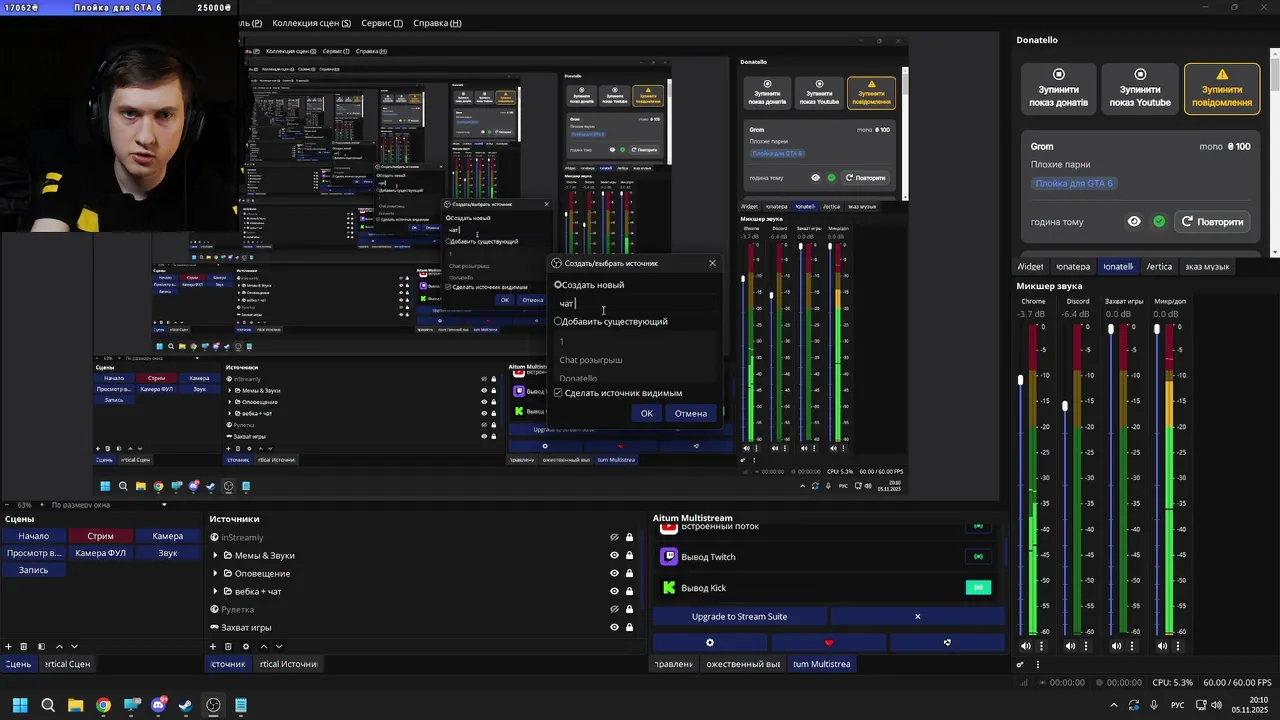Open the scene filters icon in the Scenes toolbar
The image size is (1280, 720).
click(x=41, y=647)
